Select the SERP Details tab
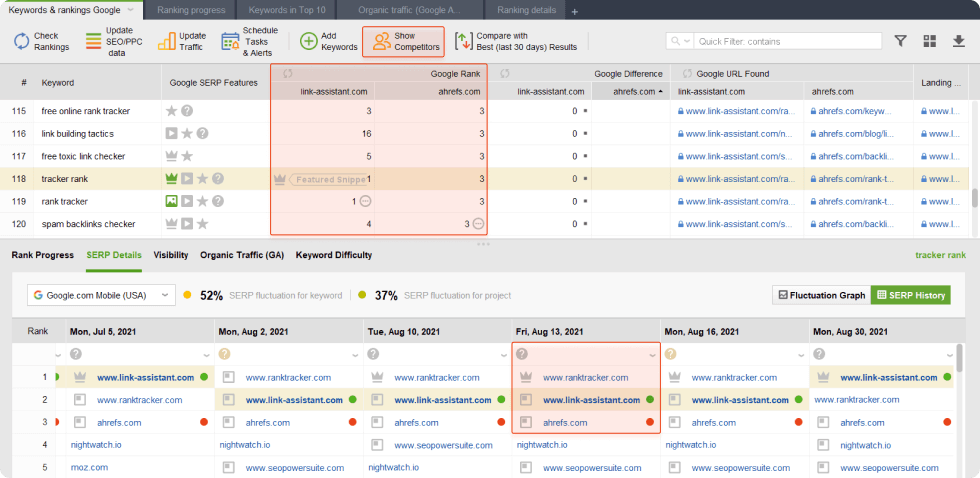This screenshot has width=980, height=478. (x=114, y=255)
